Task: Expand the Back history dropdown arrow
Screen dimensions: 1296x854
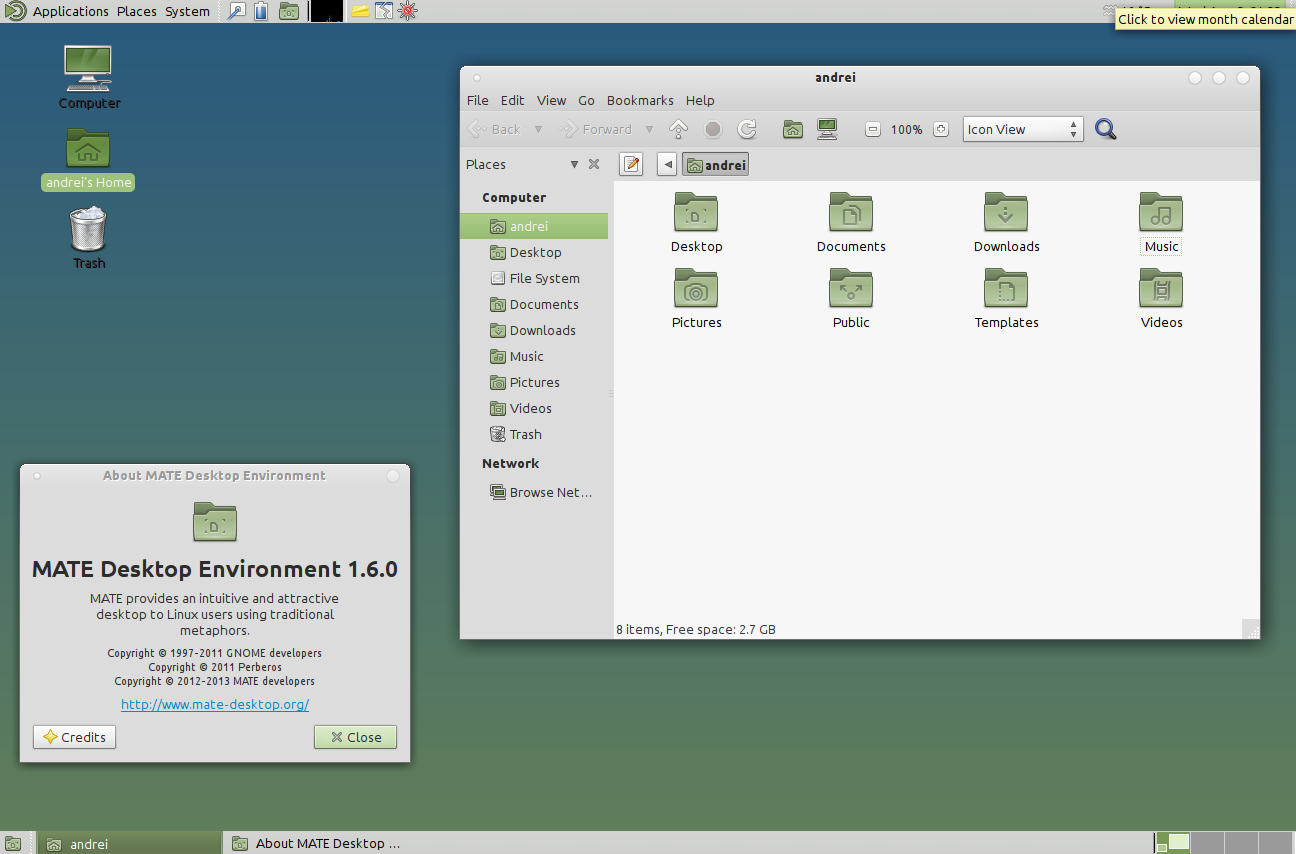Action: [538, 129]
